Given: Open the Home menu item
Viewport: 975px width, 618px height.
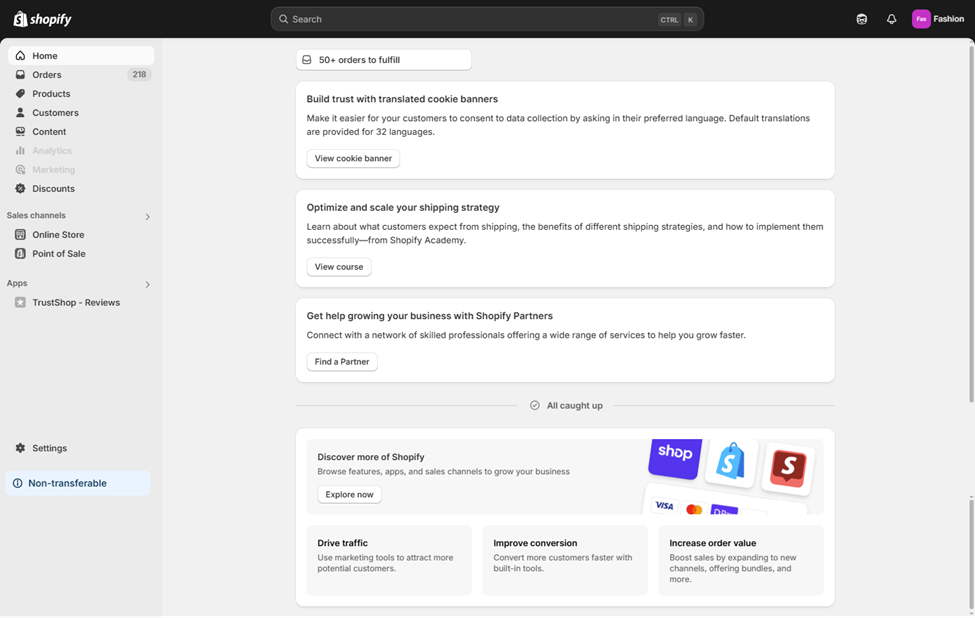Looking at the screenshot, I should point(81,55).
